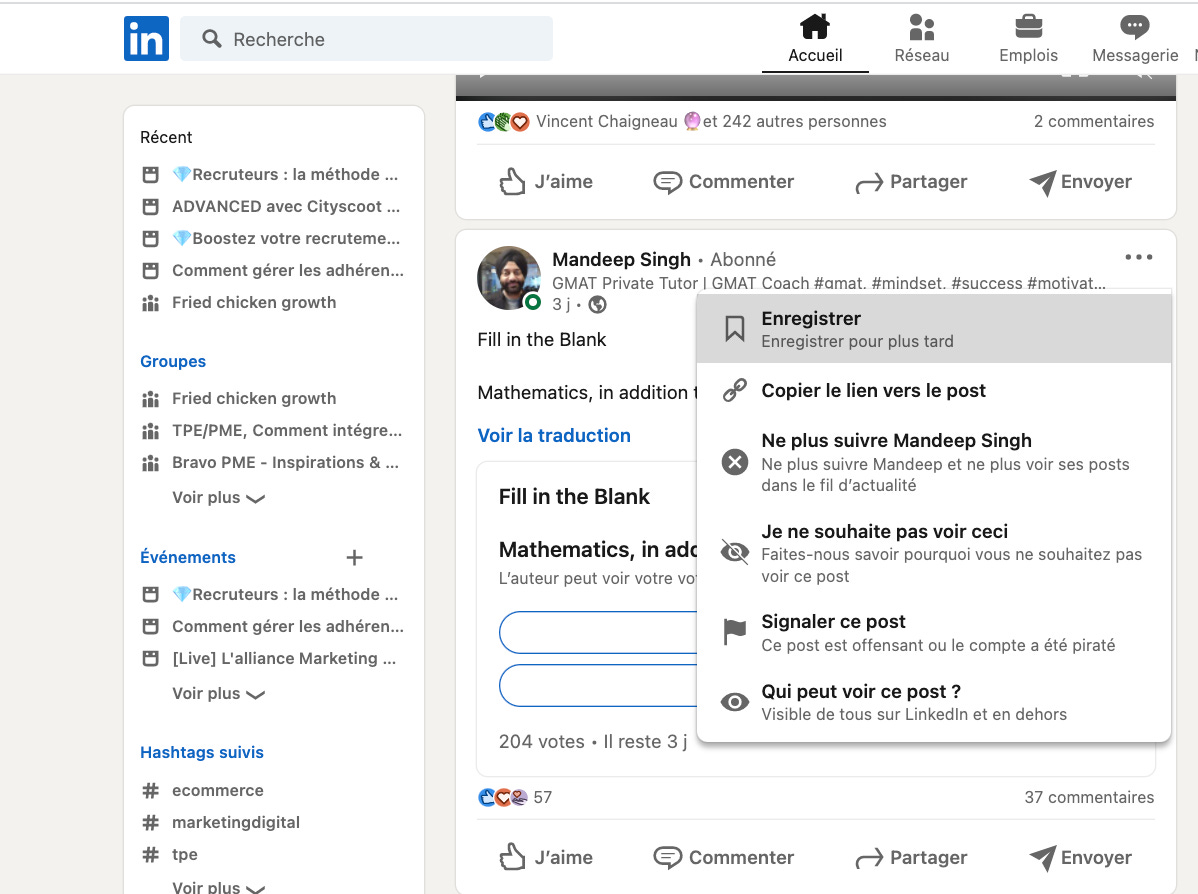The width and height of the screenshot is (1198, 894).
Task: Click Envoyer on the top post
Action: click(1080, 182)
